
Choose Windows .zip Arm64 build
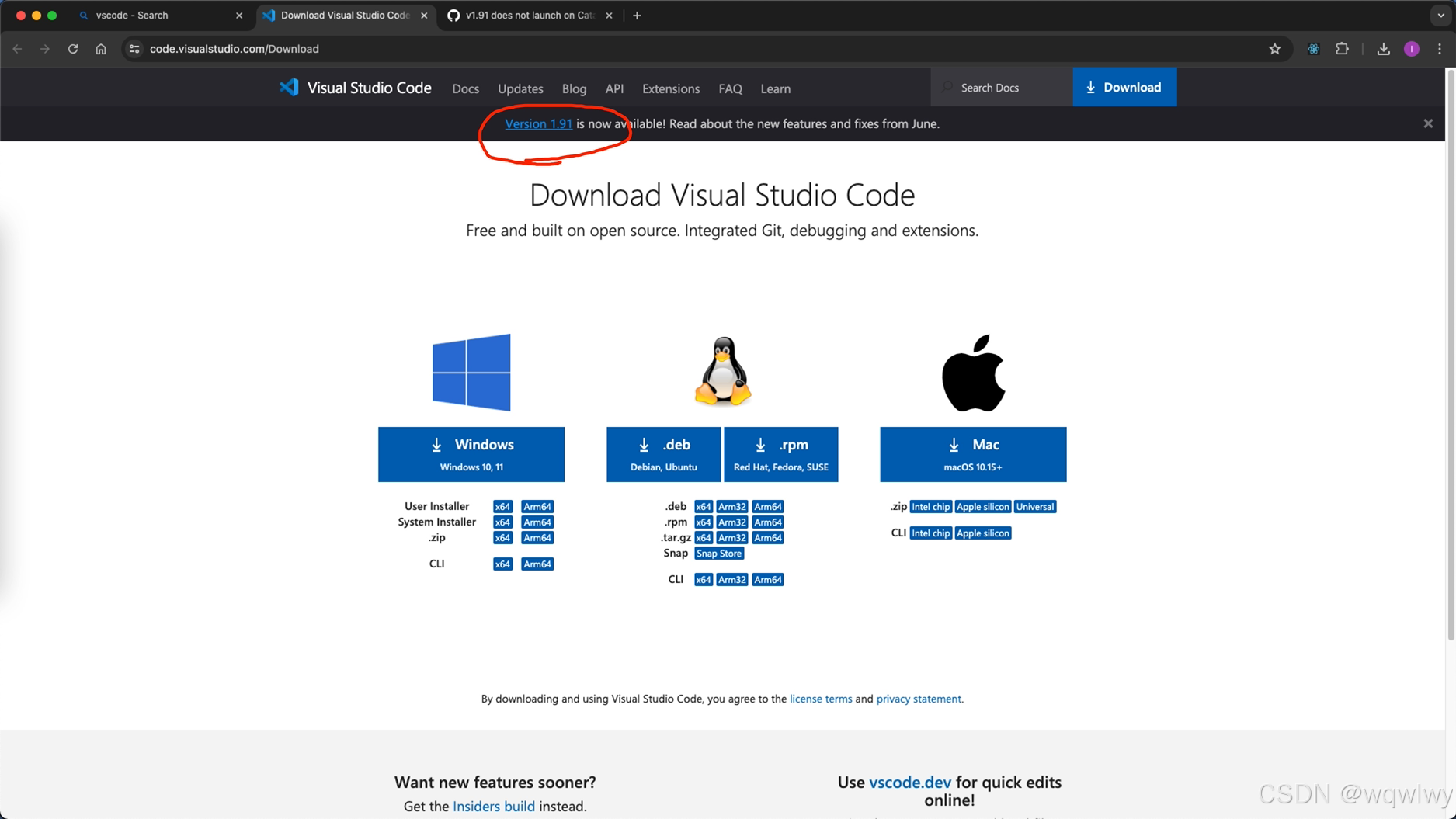point(537,537)
